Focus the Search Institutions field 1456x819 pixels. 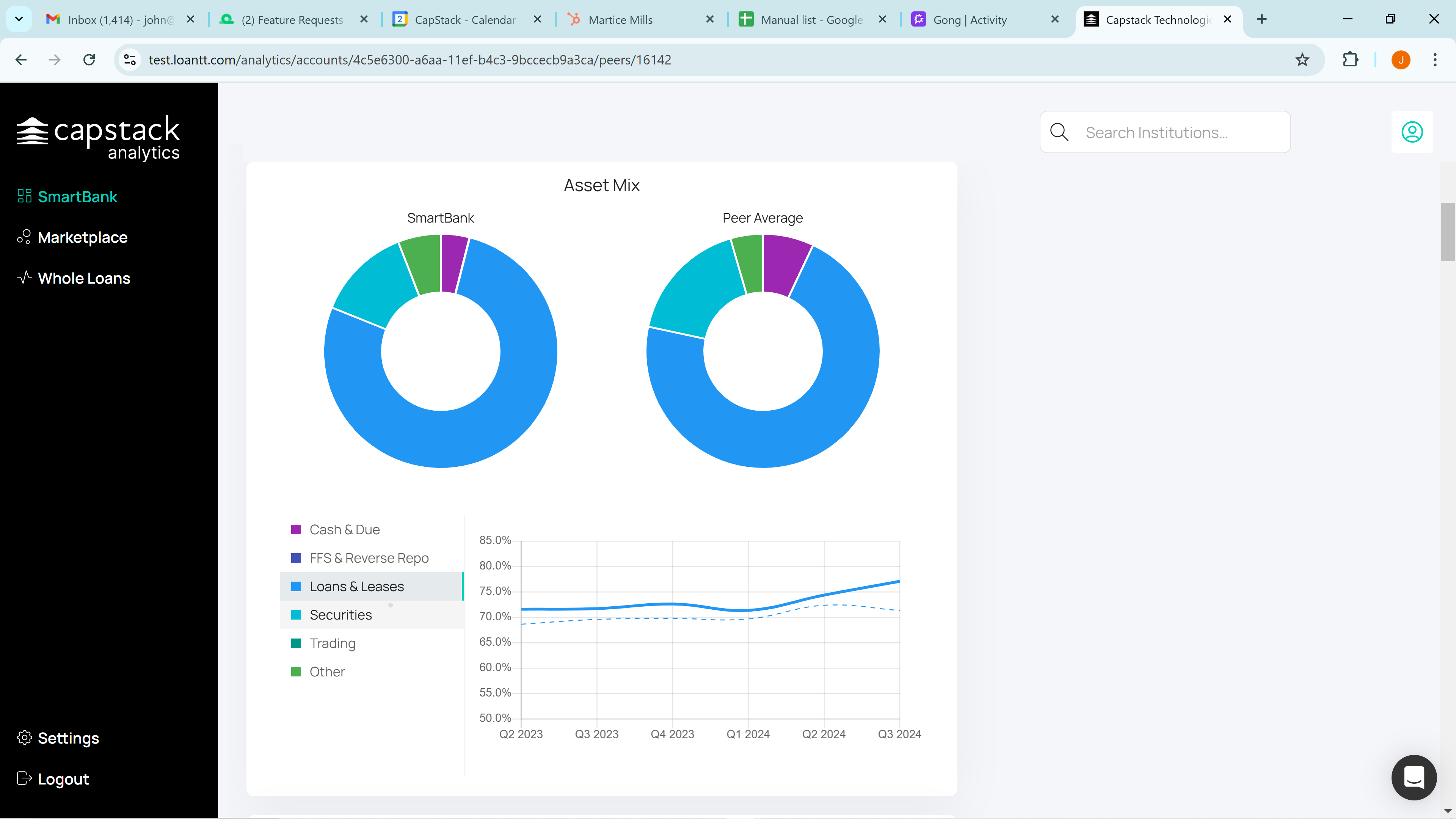pos(1166,132)
